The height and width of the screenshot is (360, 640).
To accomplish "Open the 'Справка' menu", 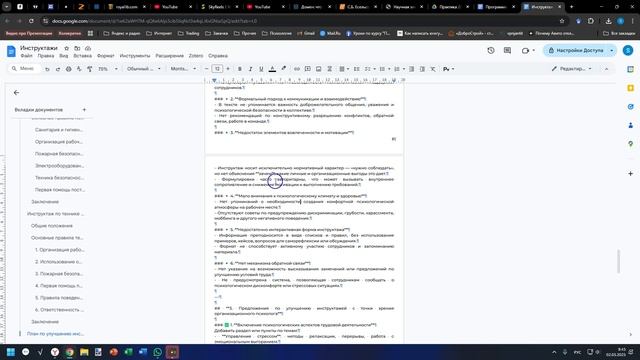I will point(218,56).
